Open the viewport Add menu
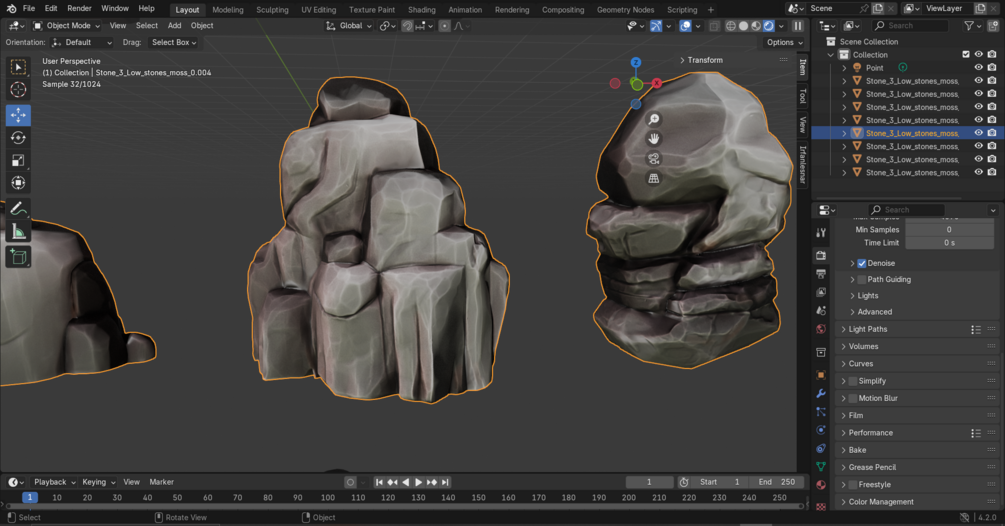Viewport: 1005px width, 526px height. (174, 26)
